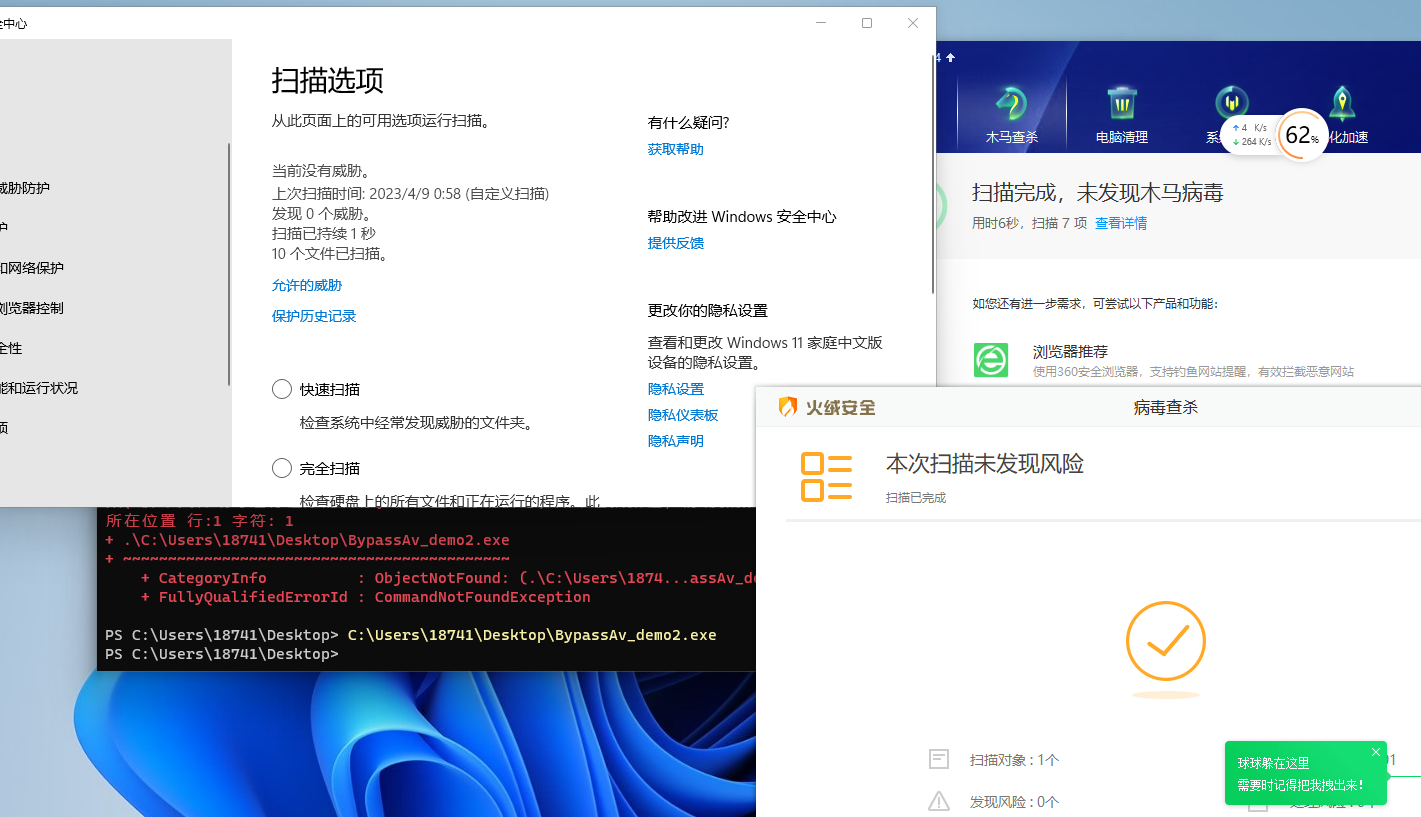
Task: Click the orange list icon in Huorong
Action: coord(826,477)
